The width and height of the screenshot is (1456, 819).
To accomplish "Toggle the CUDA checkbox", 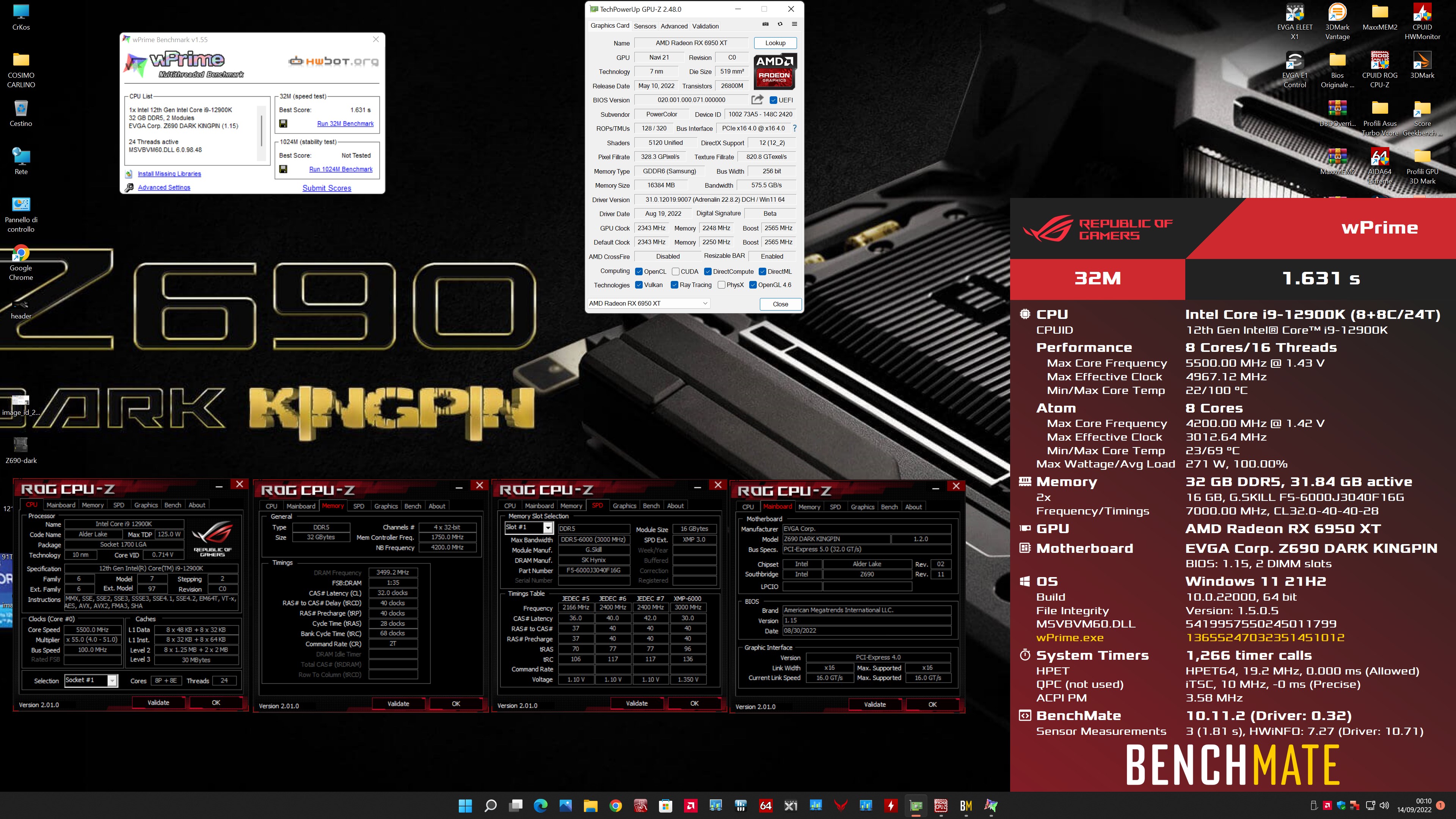I will (x=675, y=272).
